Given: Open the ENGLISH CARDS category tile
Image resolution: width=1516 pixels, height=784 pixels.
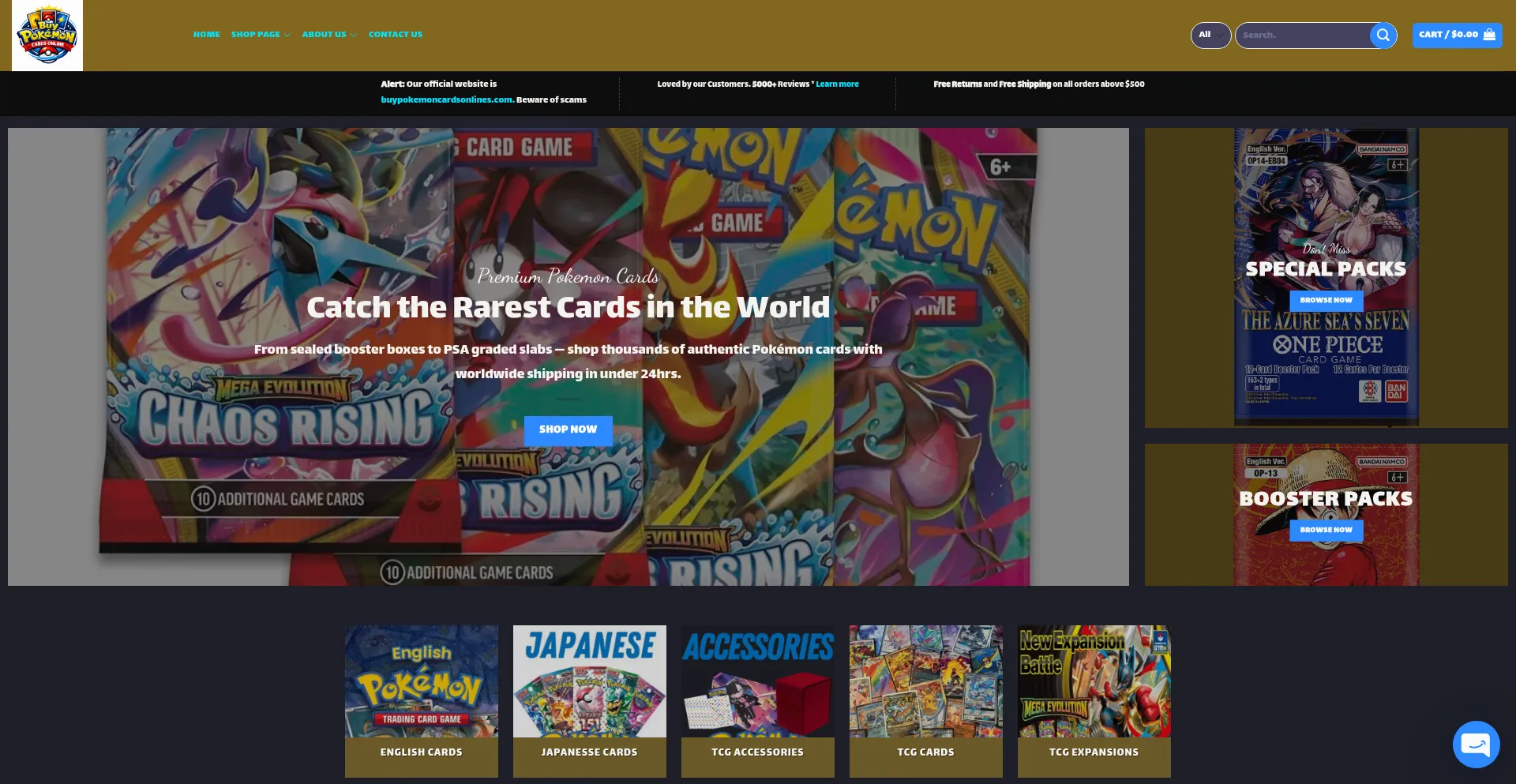Looking at the screenshot, I should click(422, 701).
